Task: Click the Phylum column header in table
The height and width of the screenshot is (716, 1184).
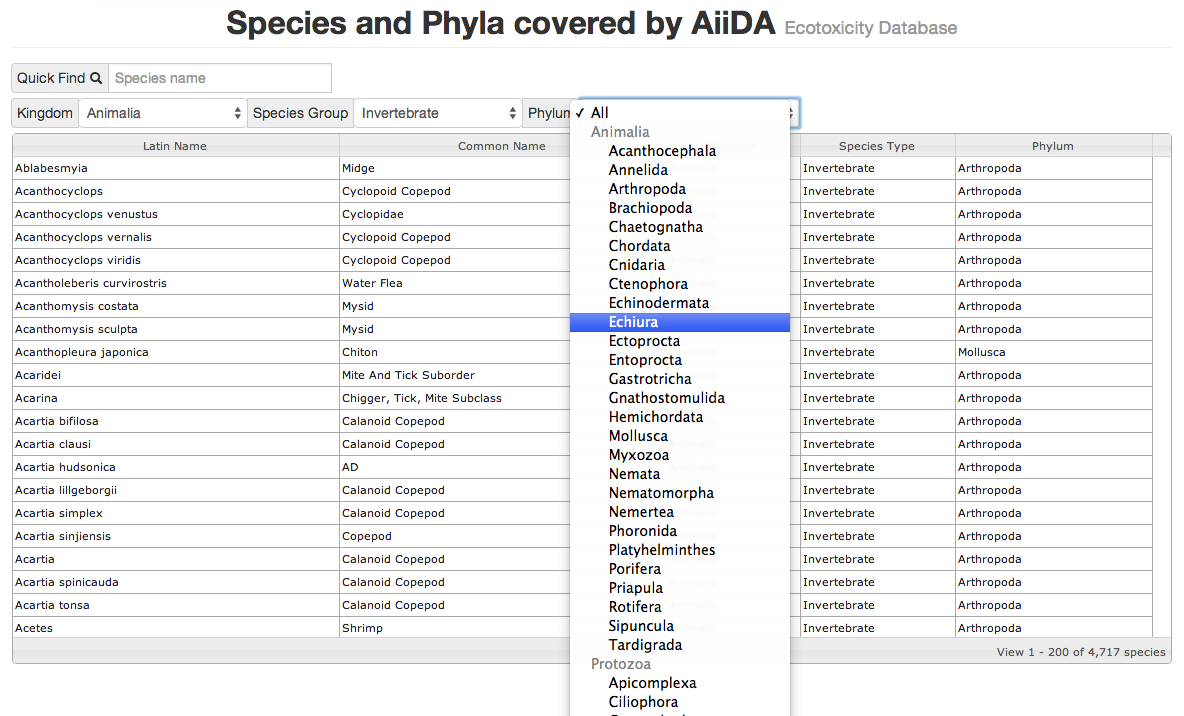Action: (1052, 146)
